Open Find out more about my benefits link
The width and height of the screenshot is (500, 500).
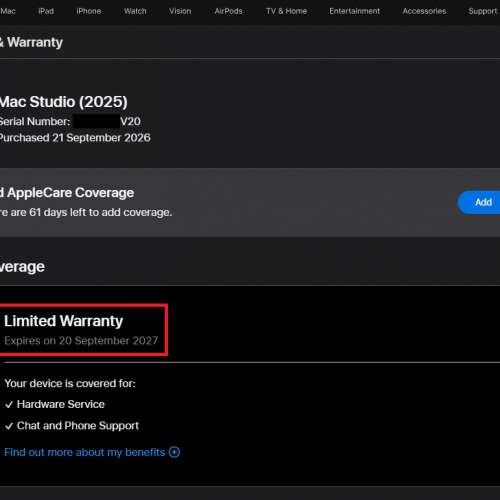pyautogui.click(x=85, y=452)
